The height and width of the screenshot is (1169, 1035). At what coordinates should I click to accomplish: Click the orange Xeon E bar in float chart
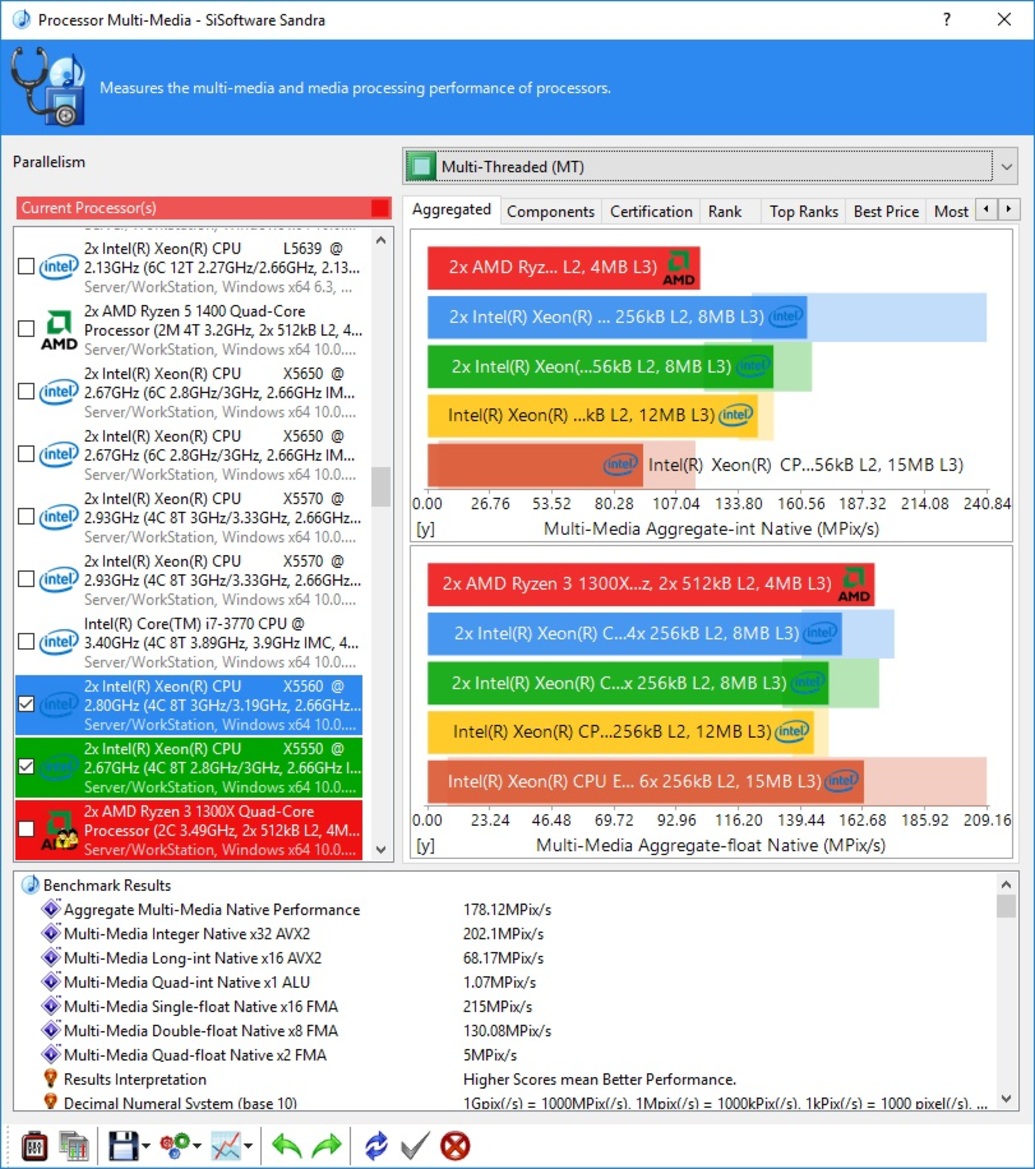pyautogui.click(x=645, y=781)
